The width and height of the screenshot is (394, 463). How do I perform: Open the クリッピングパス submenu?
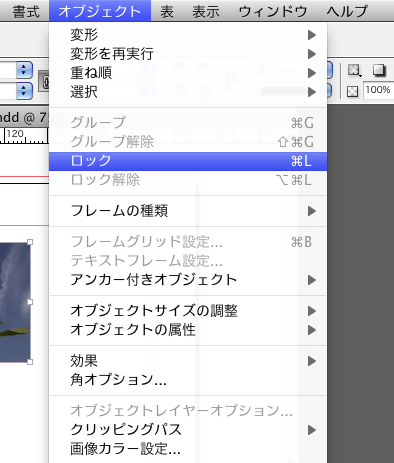tap(188, 430)
